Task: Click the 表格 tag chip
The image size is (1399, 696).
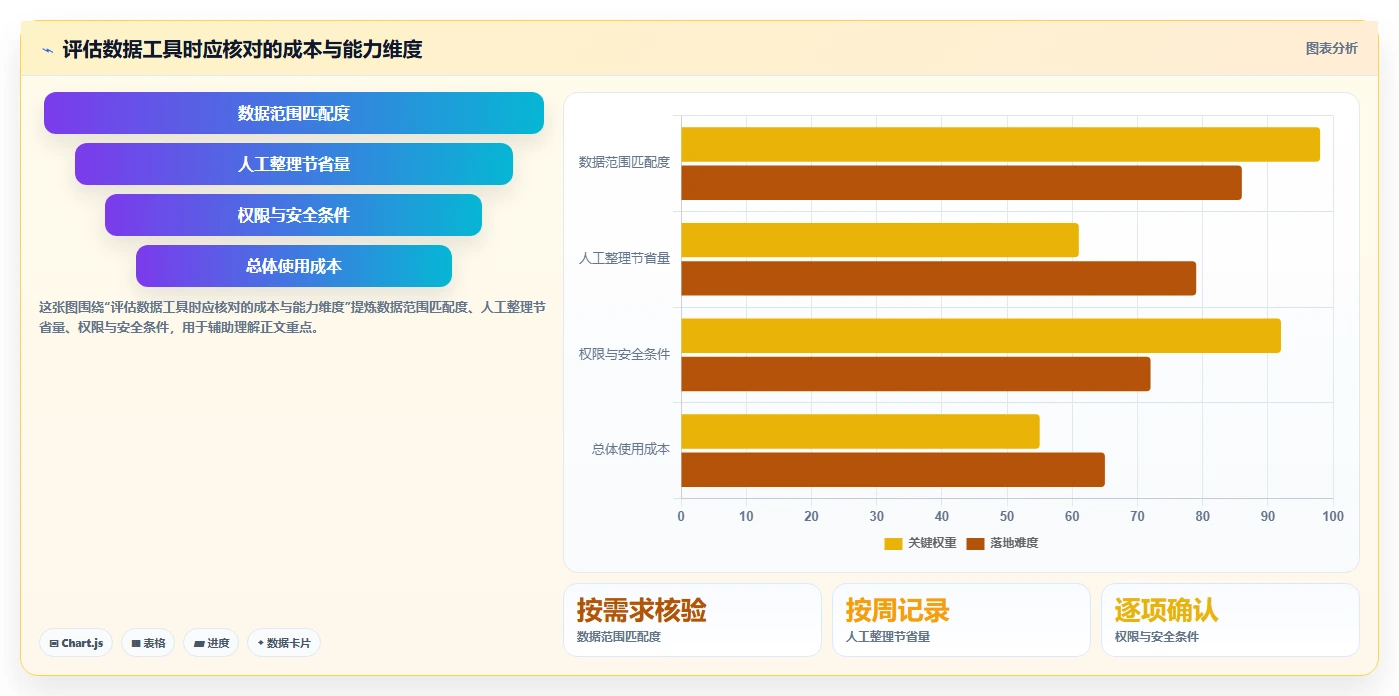Action: pos(148,643)
